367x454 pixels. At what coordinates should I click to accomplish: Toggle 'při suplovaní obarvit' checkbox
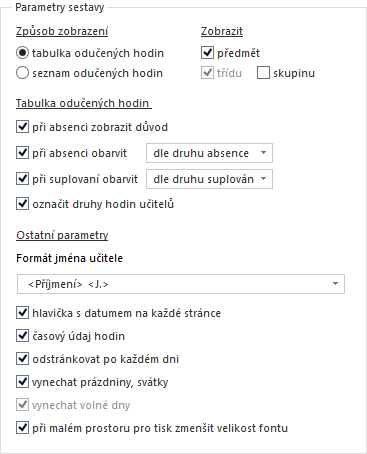point(22,179)
